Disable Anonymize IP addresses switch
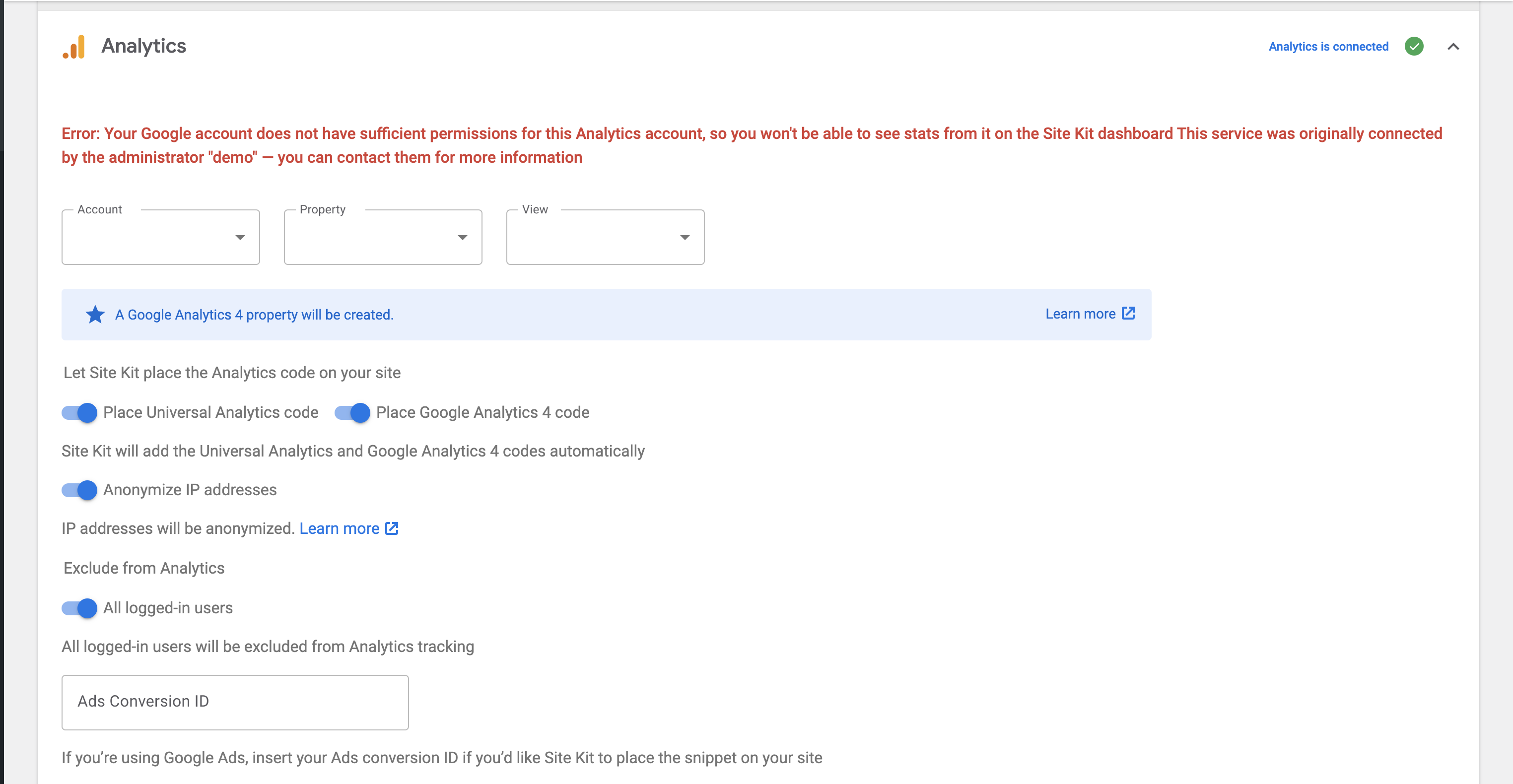The width and height of the screenshot is (1513, 784). point(79,490)
